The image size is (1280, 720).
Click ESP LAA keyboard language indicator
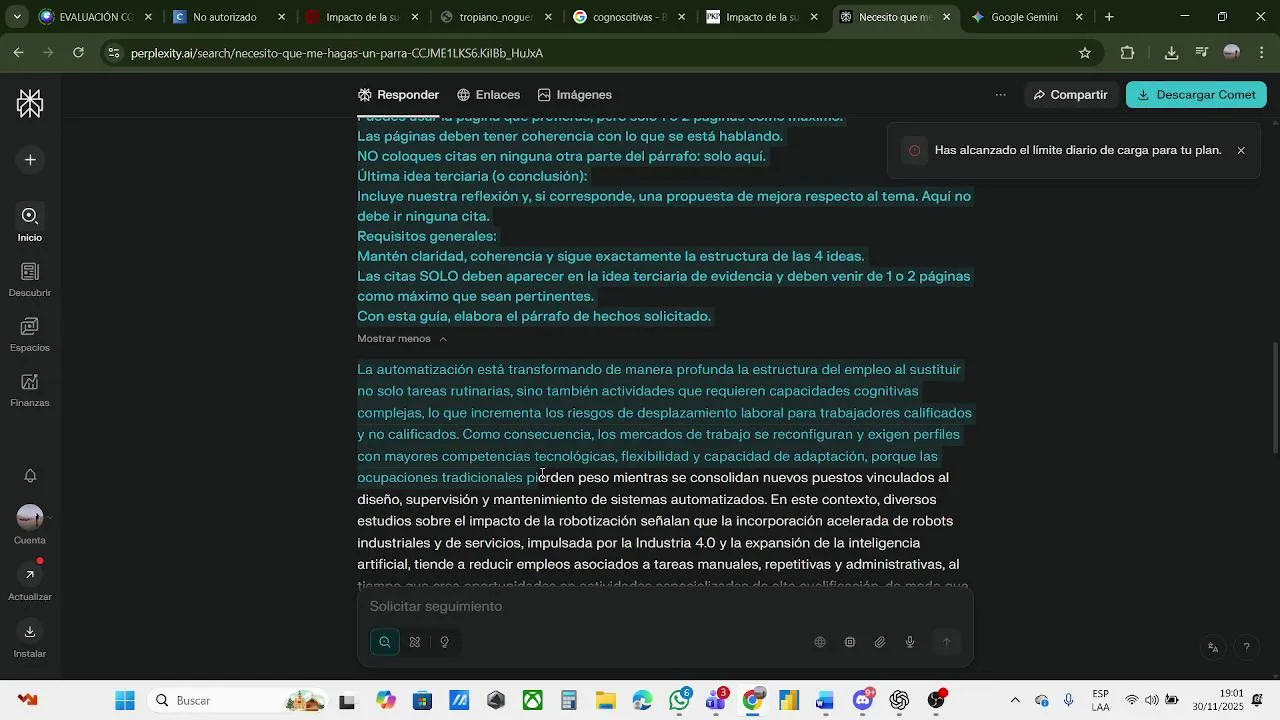(1100, 700)
